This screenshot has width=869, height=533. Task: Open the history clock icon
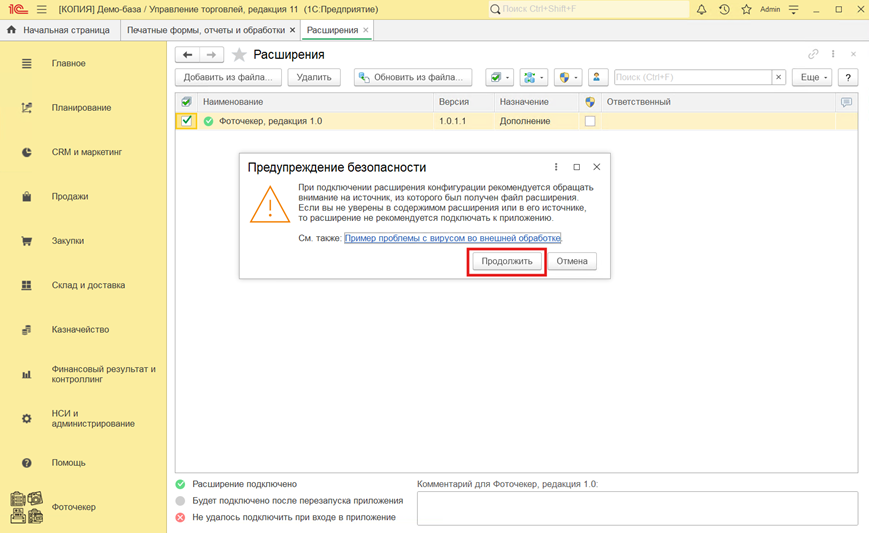coord(724,9)
